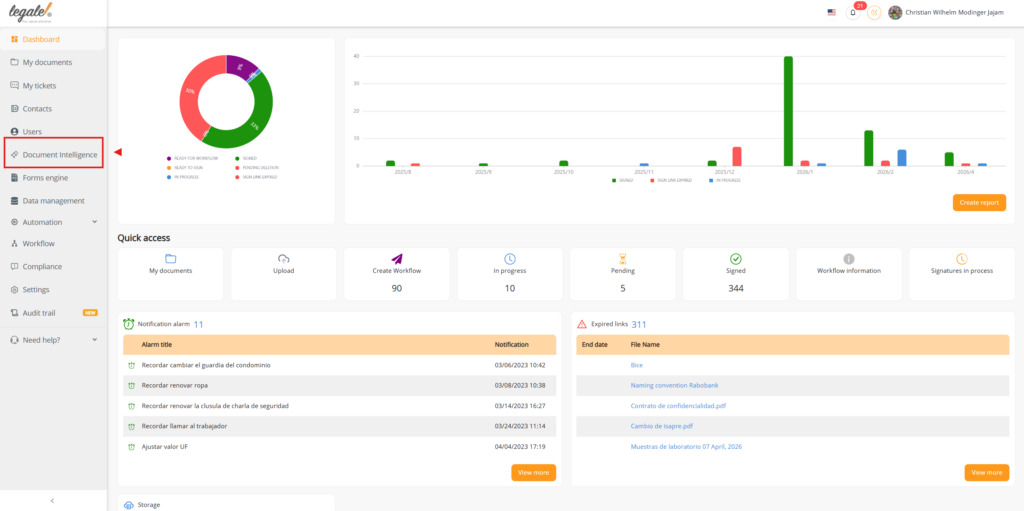This screenshot has width=1024, height=511.
Task: Toggle SIGN LINK EXPIRED legend in donut chart
Action: pos(256,176)
